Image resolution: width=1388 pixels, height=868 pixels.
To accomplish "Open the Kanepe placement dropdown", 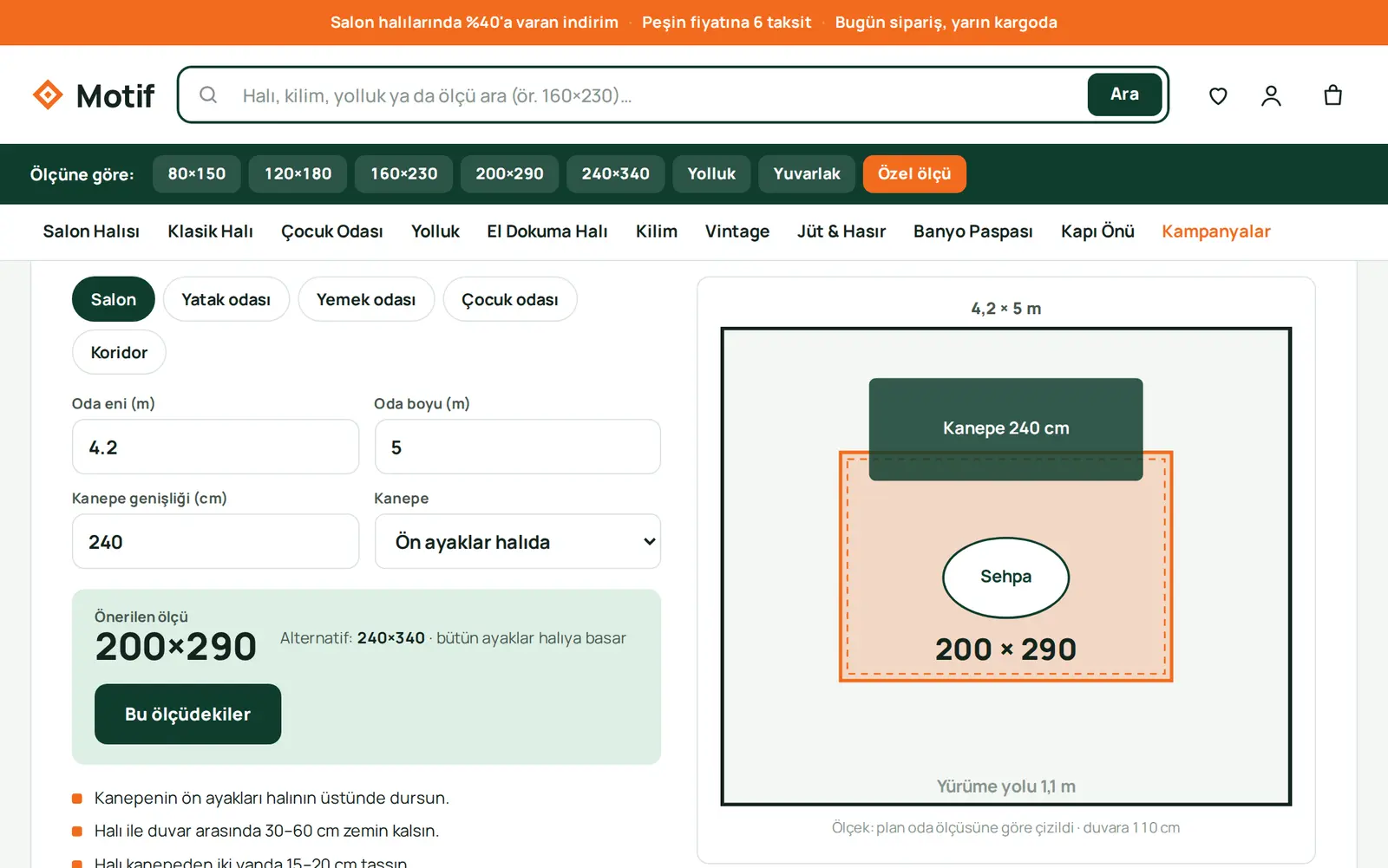I will [x=518, y=542].
